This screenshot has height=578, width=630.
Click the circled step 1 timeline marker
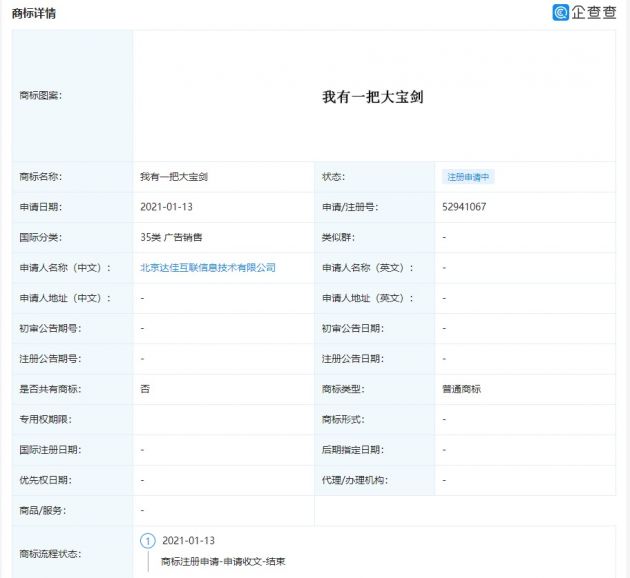pyautogui.click(x=148, y=541)
